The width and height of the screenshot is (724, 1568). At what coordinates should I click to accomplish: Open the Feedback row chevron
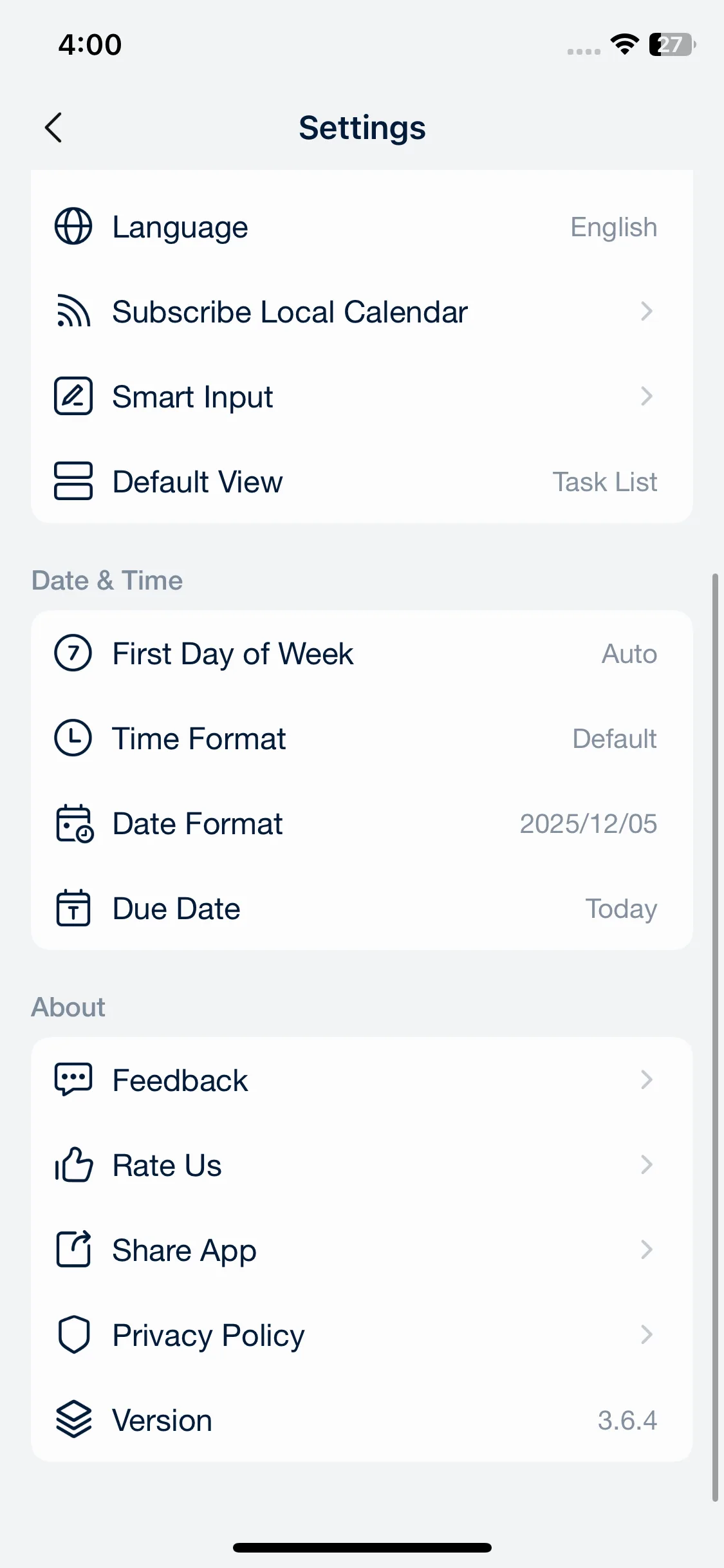(x=646, y=1080)
